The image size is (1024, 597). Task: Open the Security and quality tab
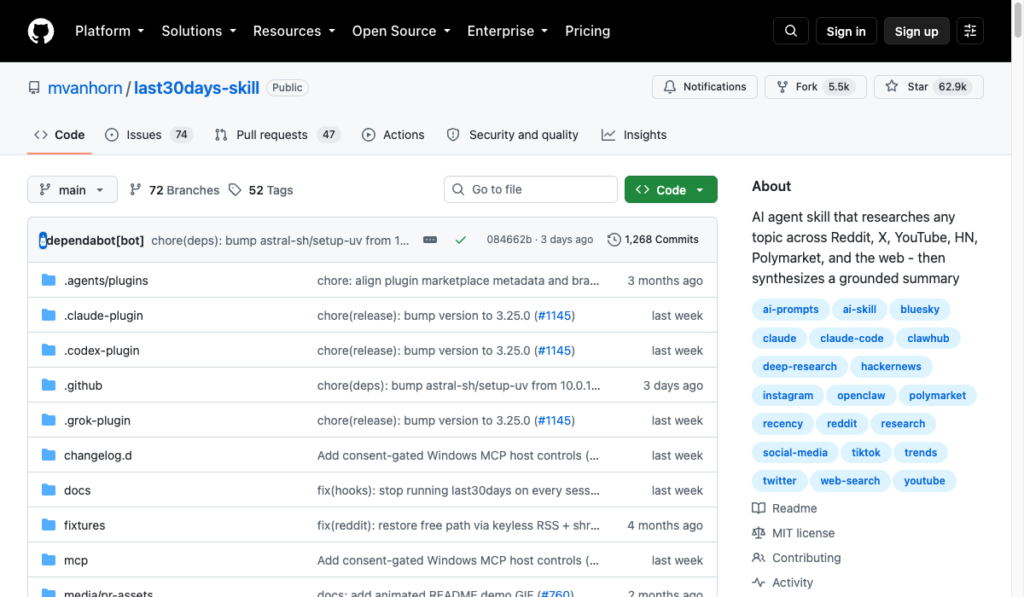click(x=513, y=135)
